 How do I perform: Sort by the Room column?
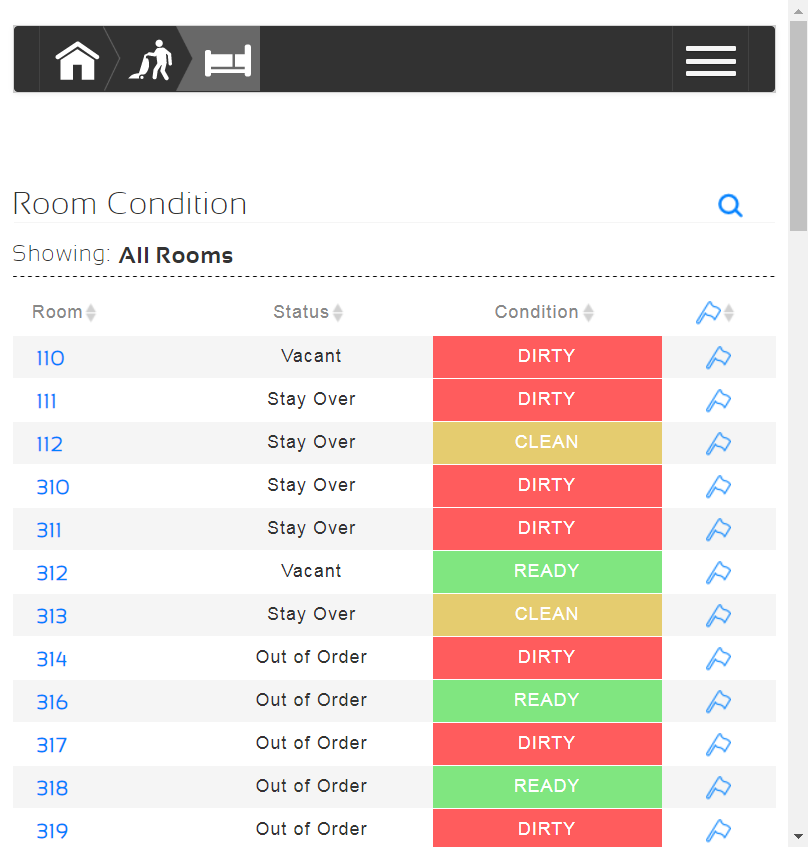(64, 312)
